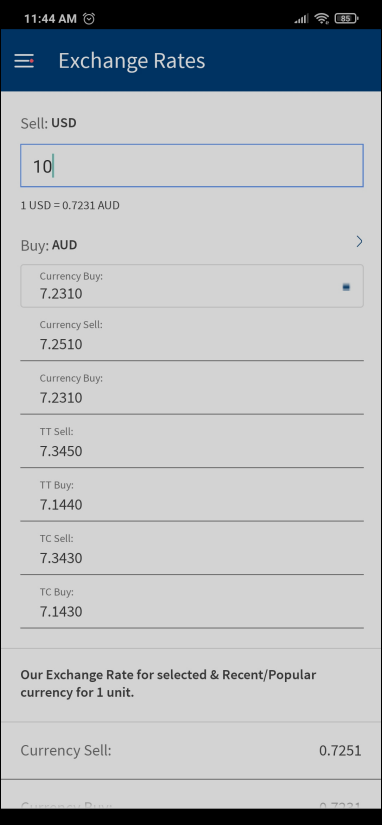This screenshot has height=825, width=382.
Task: Pick the TC Sell 7.3430 option
Action: (192, 548)
